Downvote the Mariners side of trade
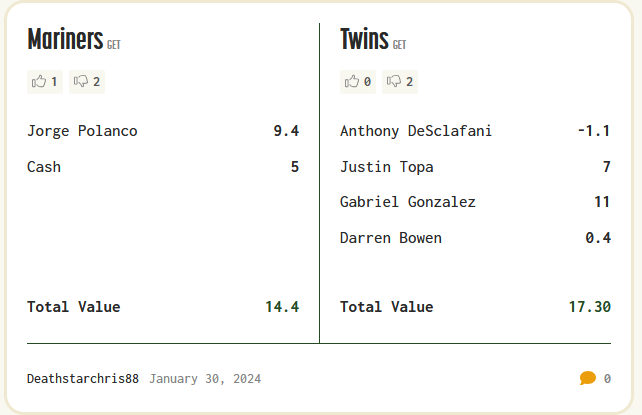 click(88, 81)
